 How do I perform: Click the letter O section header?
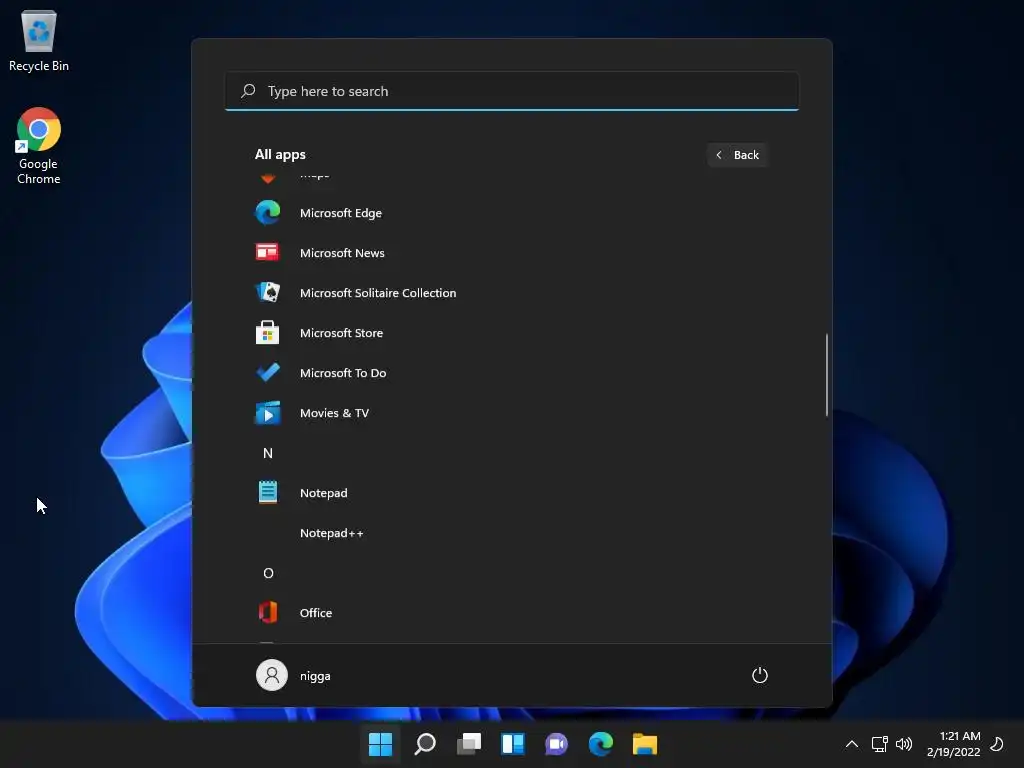click(268, 573)
